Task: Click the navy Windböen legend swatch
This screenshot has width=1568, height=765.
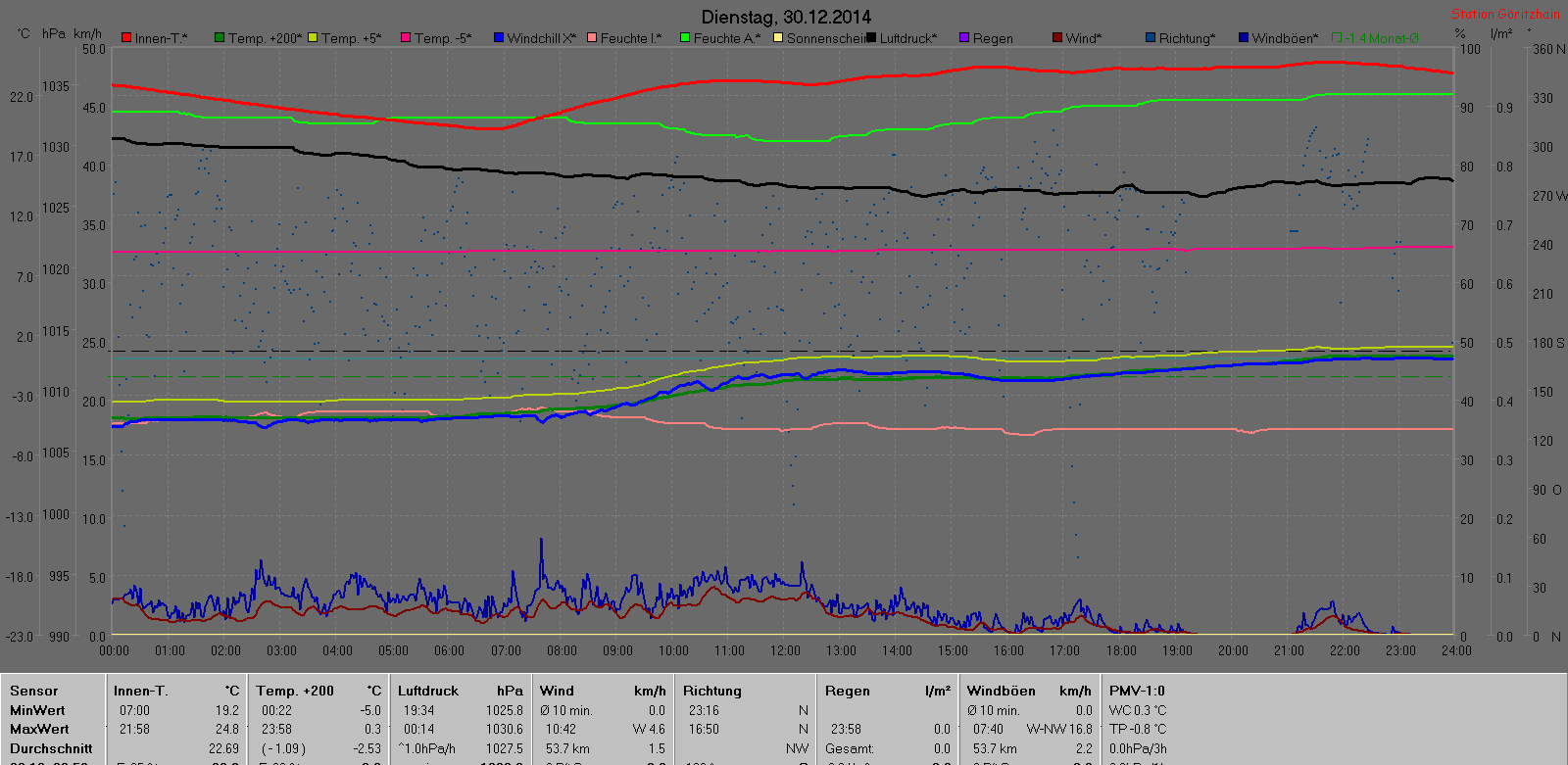Action: 1244,38
